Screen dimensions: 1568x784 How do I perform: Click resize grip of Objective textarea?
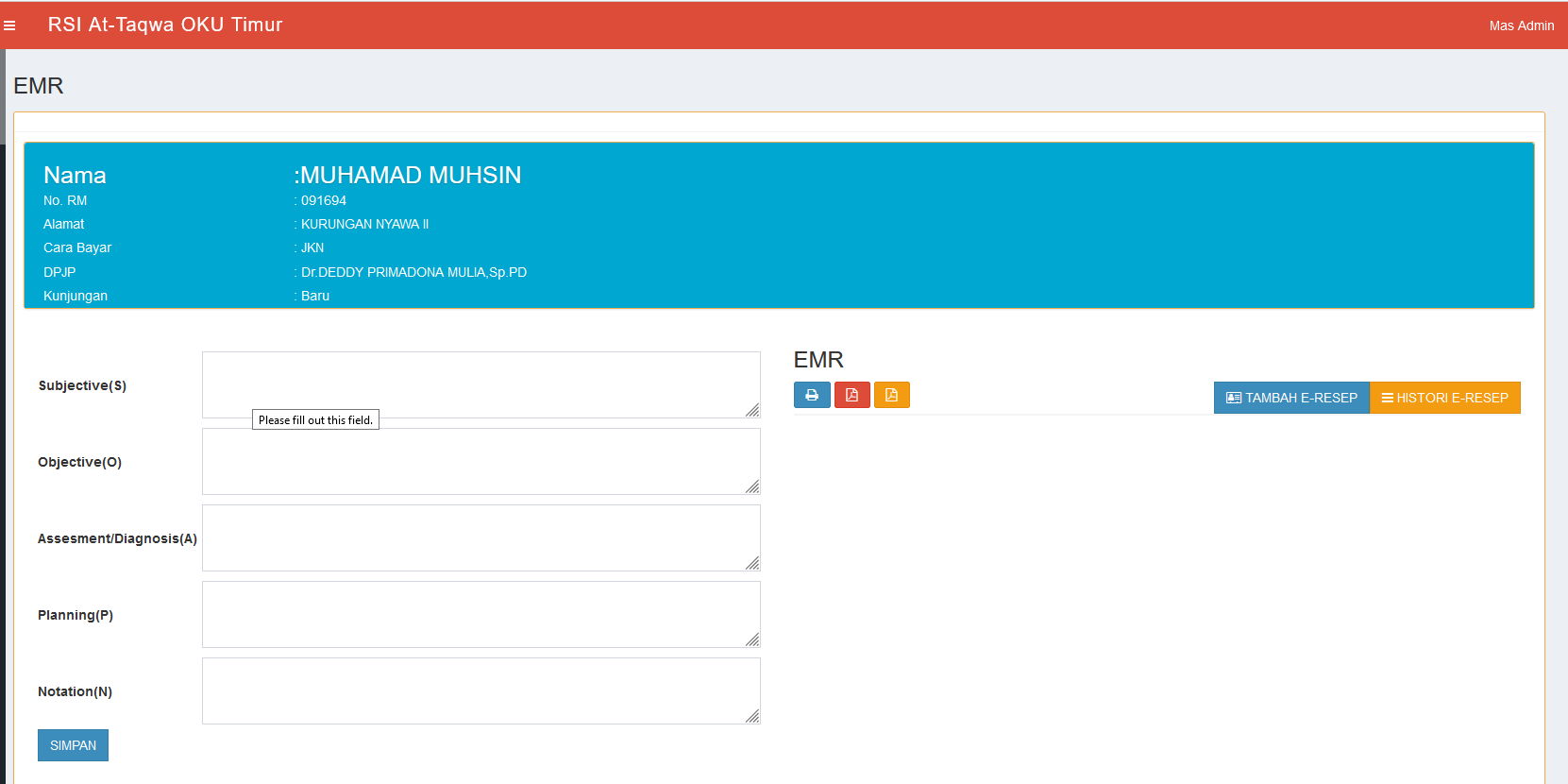pos(752,487)
